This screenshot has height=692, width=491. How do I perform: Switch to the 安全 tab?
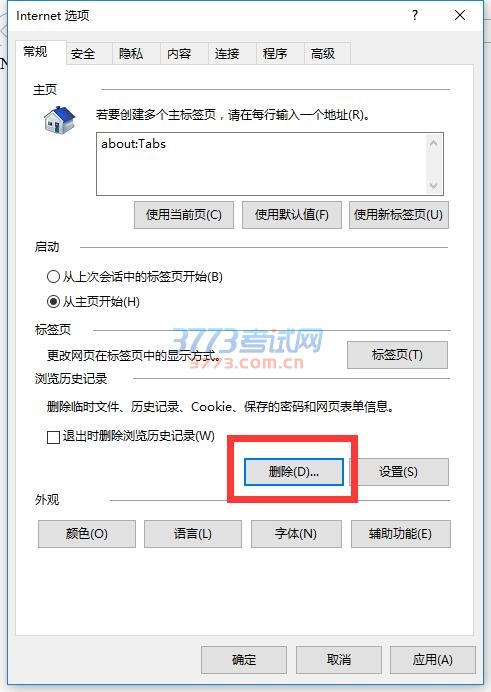(83, 54)
